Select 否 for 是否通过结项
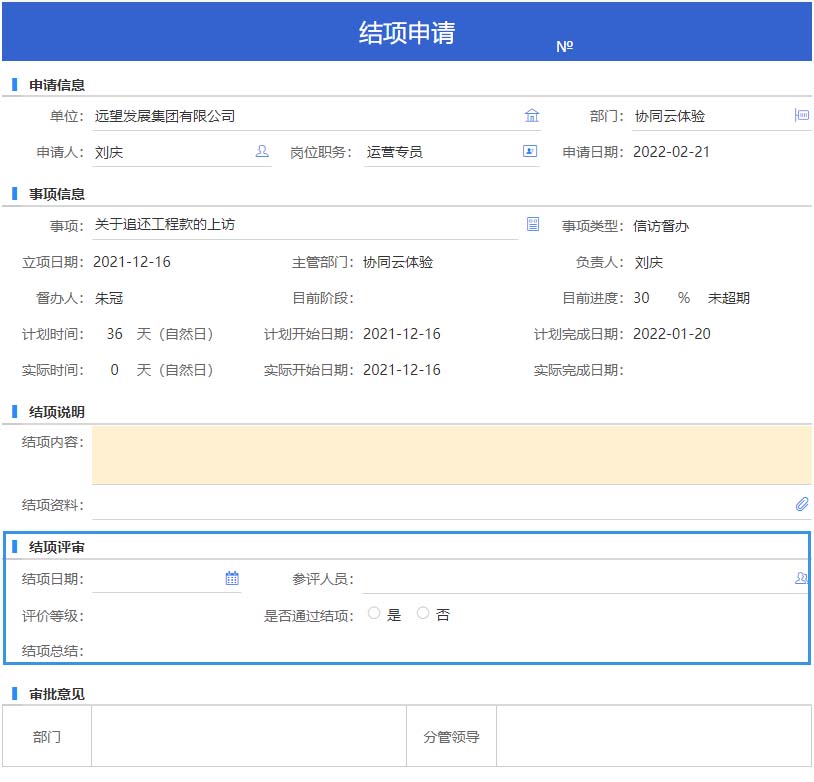 click(x=423, y=614)
